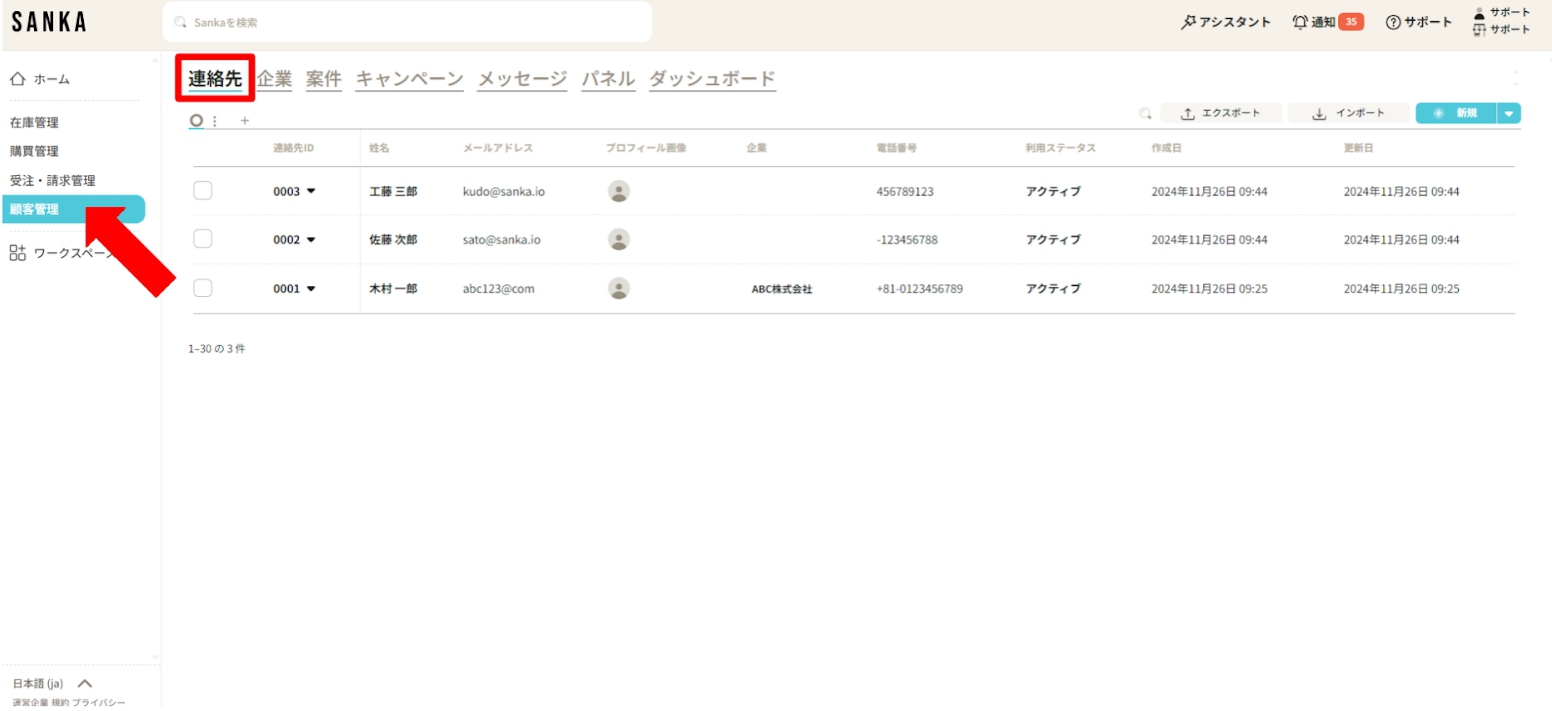
Task: Expand dropdown arrow next to 新規 button
Action: point(1509,114)
